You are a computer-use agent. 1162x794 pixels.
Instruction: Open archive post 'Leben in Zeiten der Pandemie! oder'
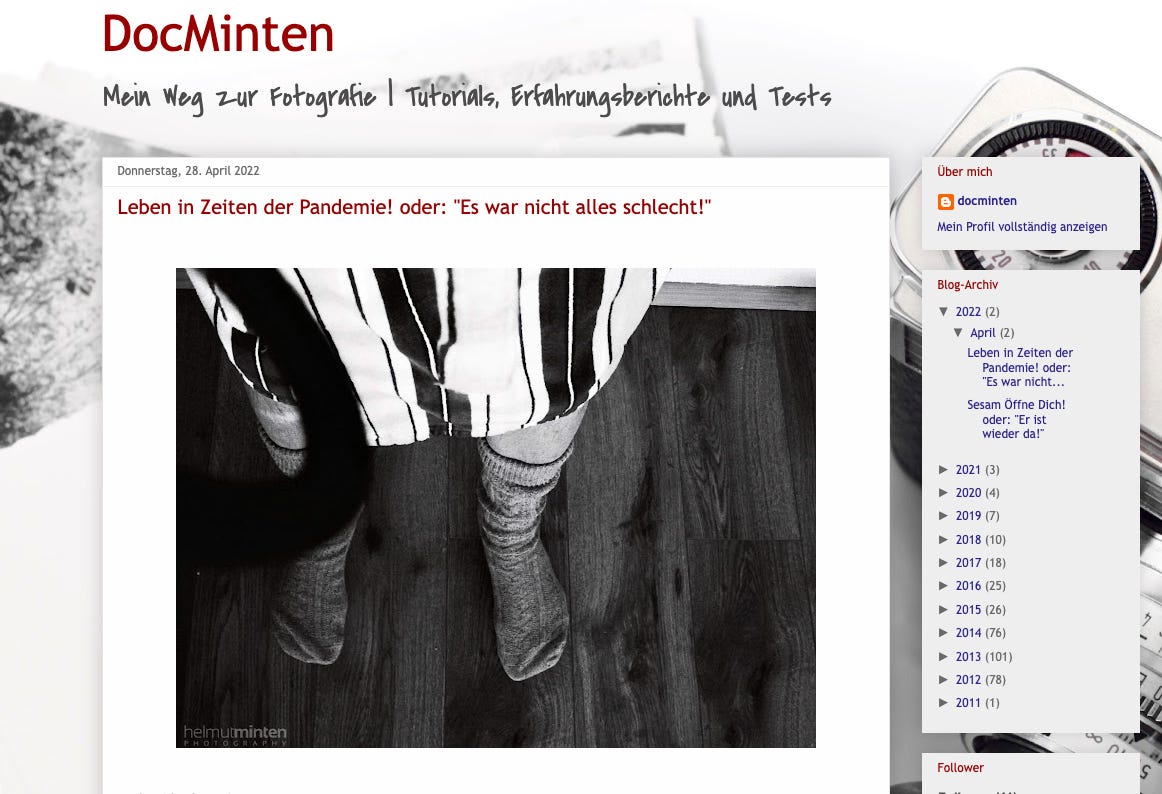[1020, 368]
